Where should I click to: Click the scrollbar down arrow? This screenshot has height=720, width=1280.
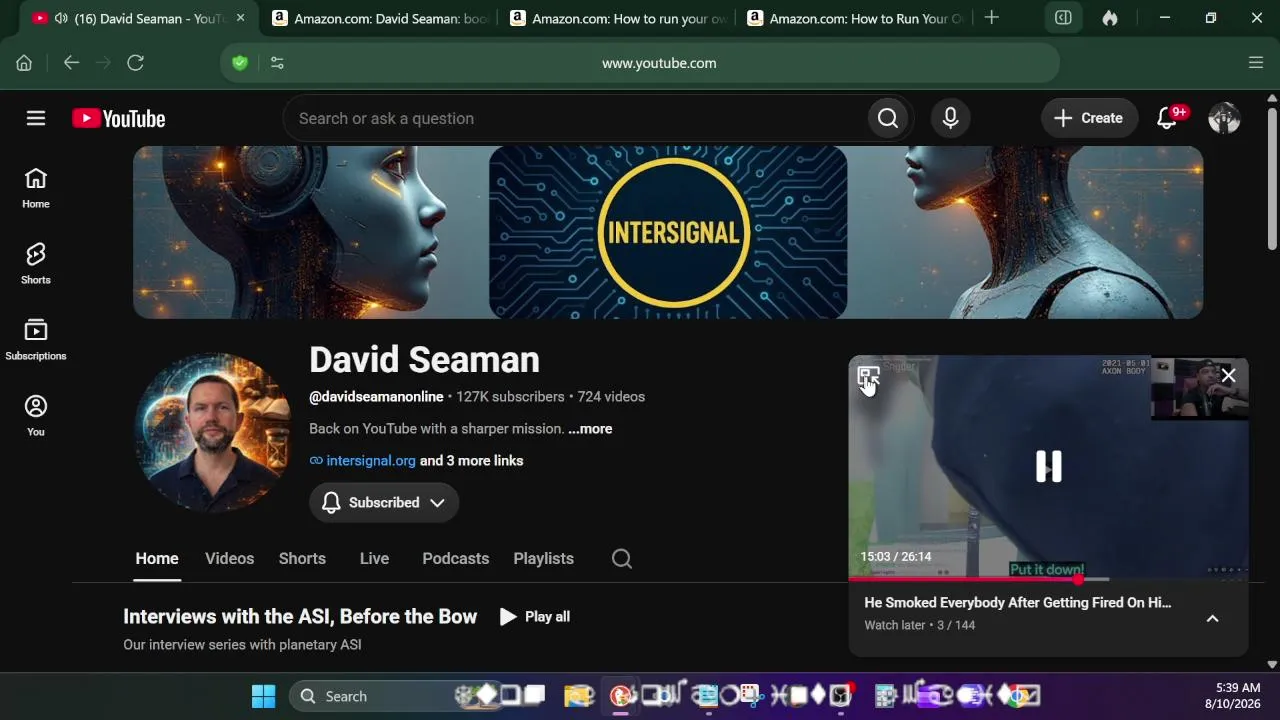tap(1272, 664)
